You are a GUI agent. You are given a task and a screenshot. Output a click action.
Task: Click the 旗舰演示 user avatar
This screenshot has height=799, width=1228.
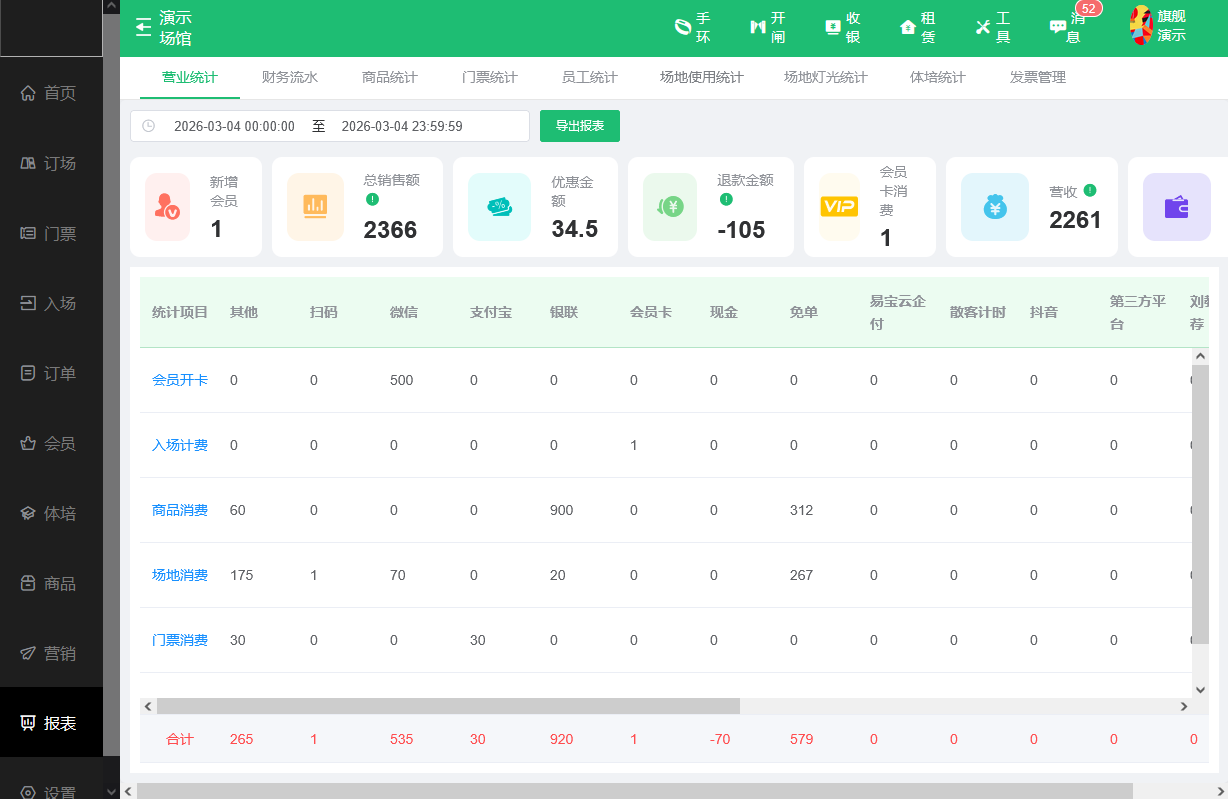(x=1141, y=26)
